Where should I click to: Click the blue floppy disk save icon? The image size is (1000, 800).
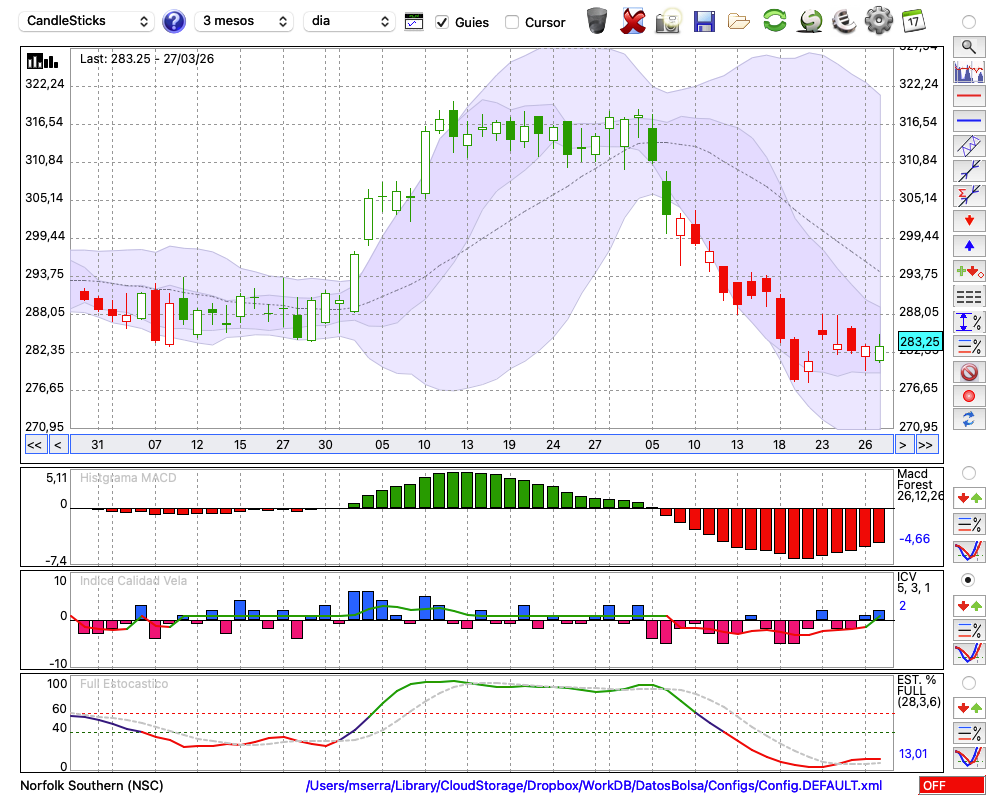tap(704, 20)
